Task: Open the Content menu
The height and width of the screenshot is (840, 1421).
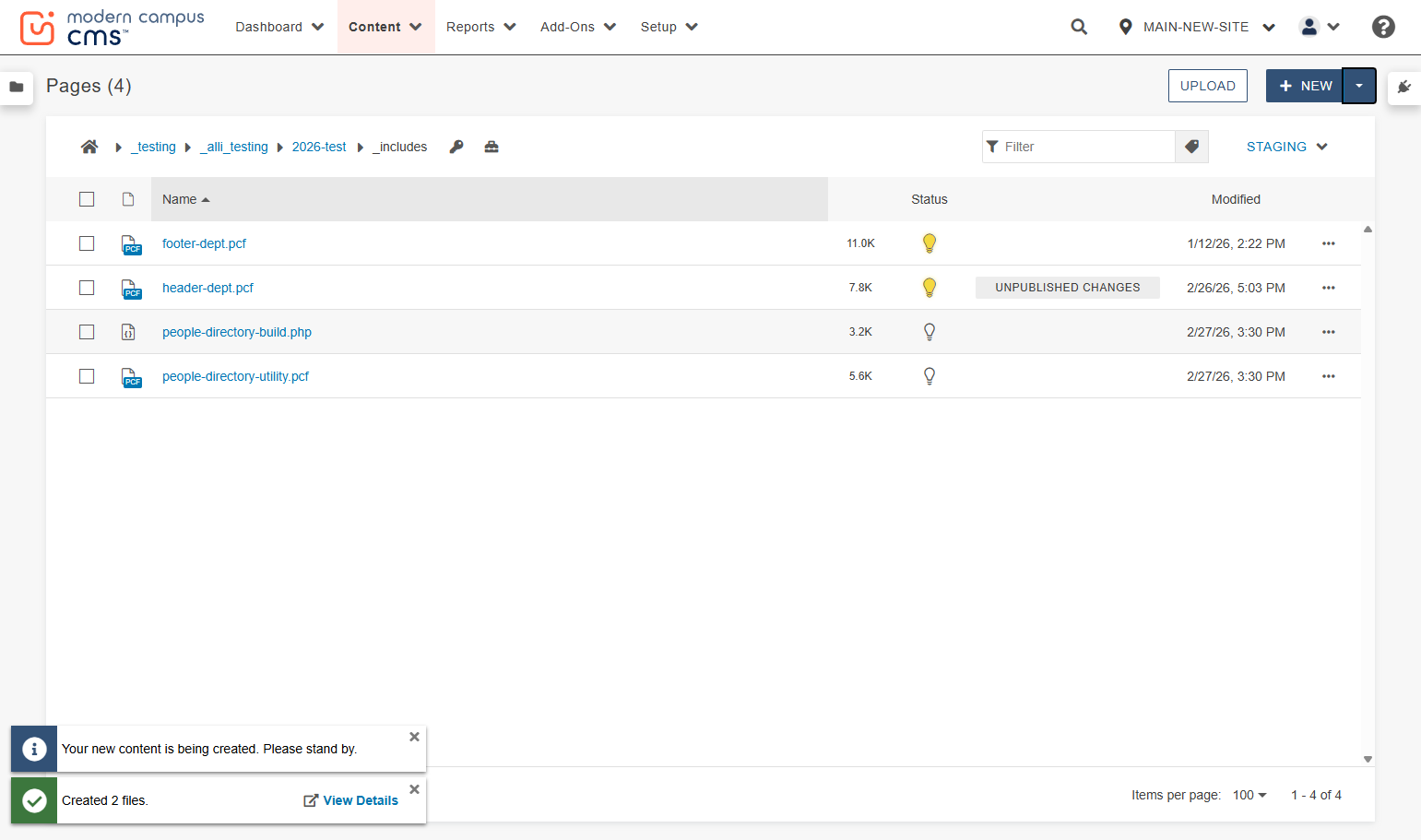Action: tap(385, 27)
